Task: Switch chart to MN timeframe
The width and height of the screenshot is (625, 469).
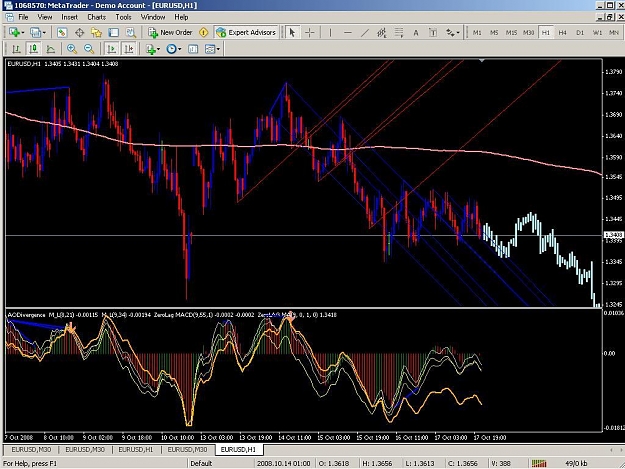Action: 614,33
